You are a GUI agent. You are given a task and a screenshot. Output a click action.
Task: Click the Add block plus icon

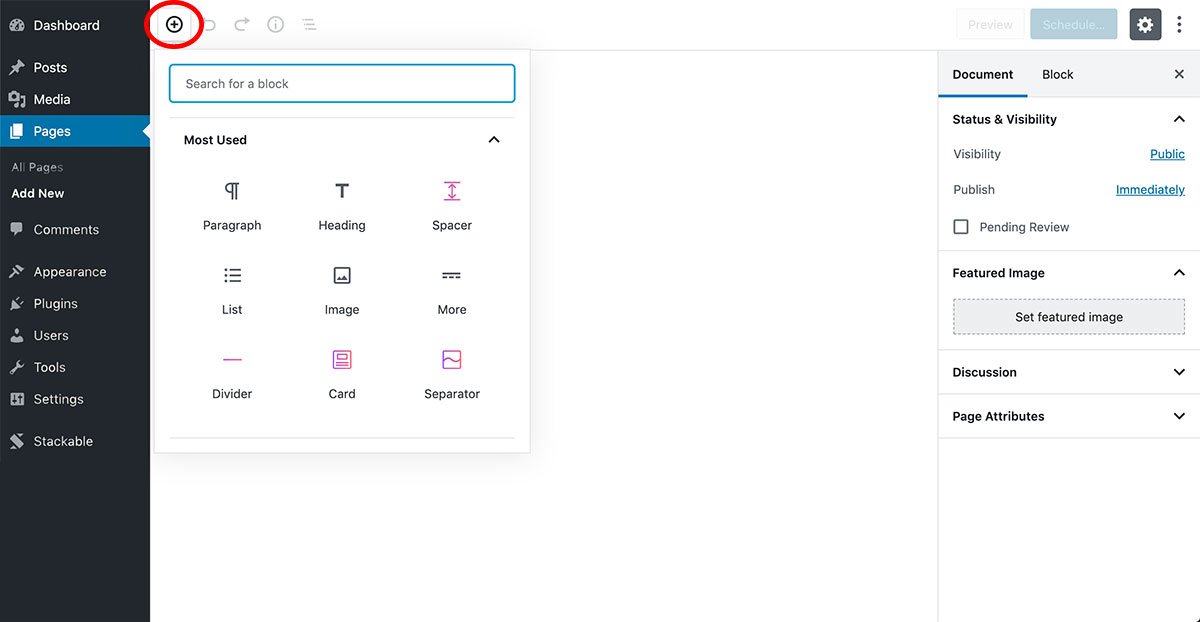coord(174,24)
